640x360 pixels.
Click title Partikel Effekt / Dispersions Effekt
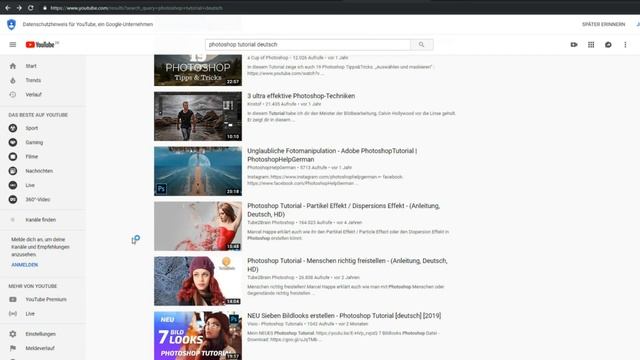[x=343, y=210]
